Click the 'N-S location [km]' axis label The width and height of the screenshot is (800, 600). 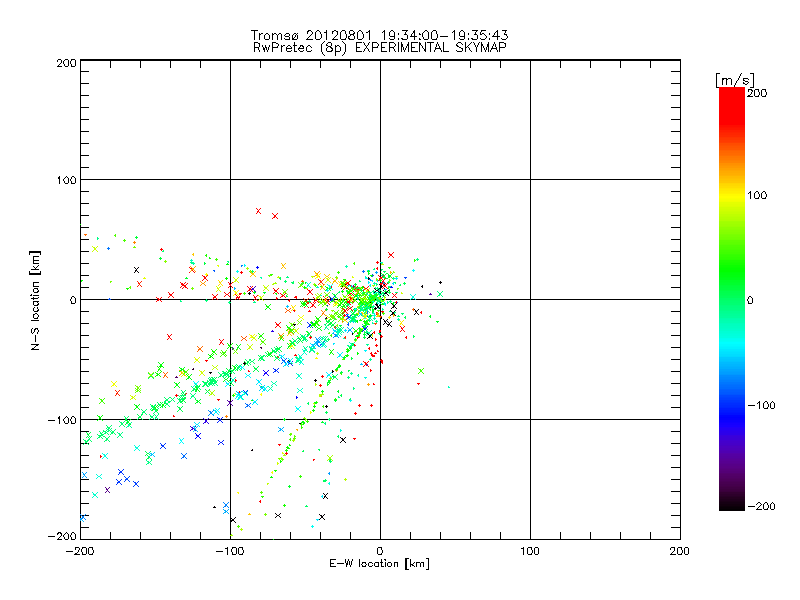[35, 300]
